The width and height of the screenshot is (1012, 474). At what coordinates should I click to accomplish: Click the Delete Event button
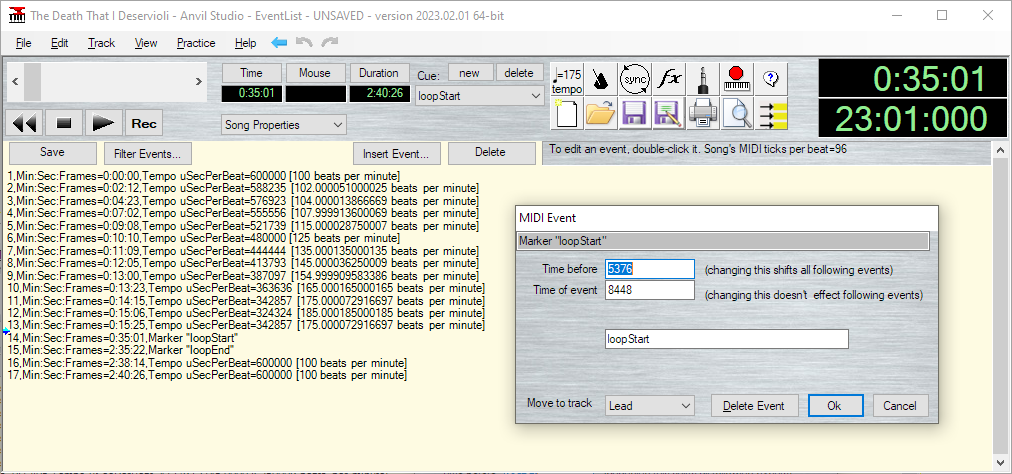[x=754, y=405]
